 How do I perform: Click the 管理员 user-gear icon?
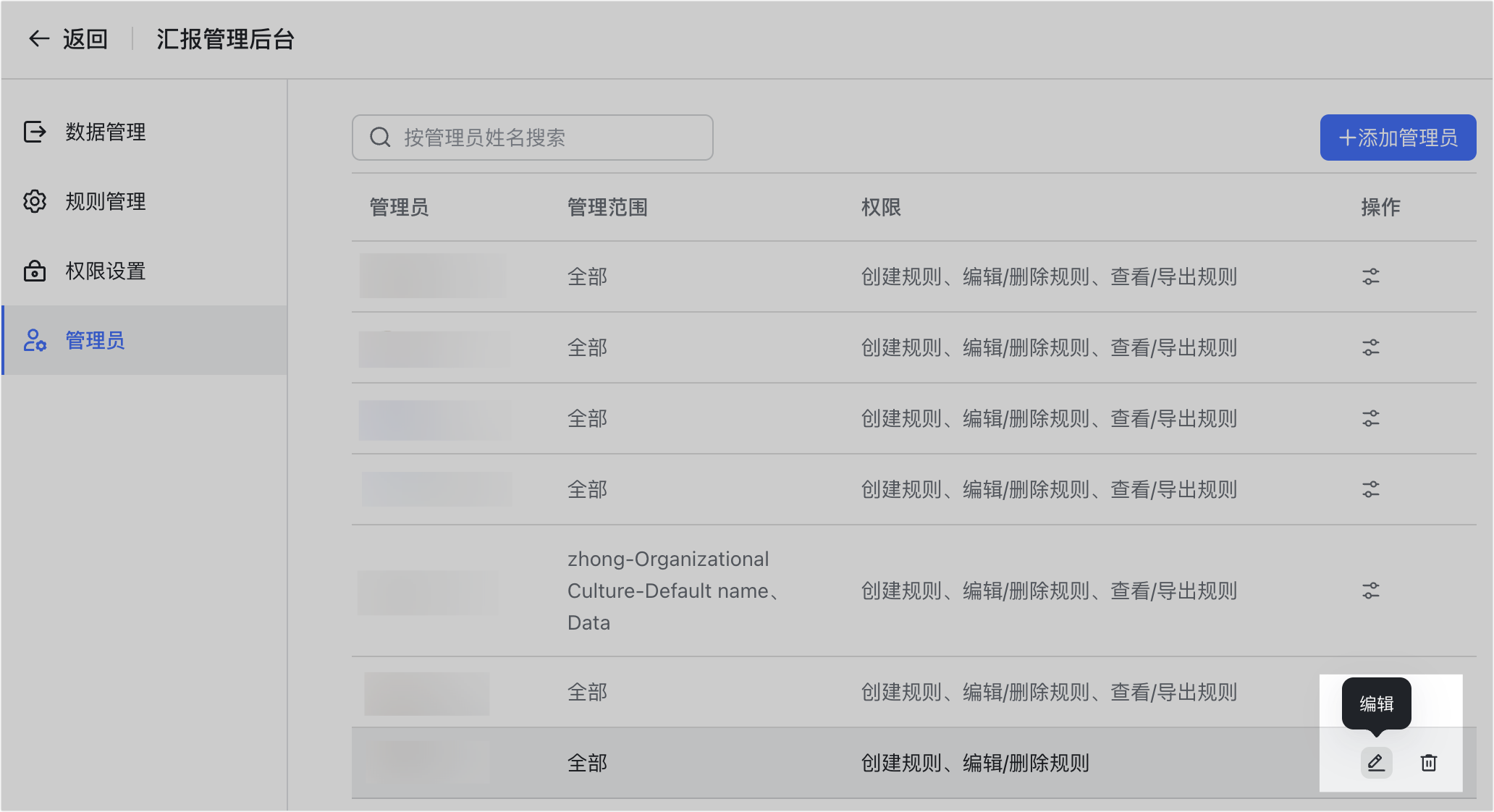click(x=35, y=340)
